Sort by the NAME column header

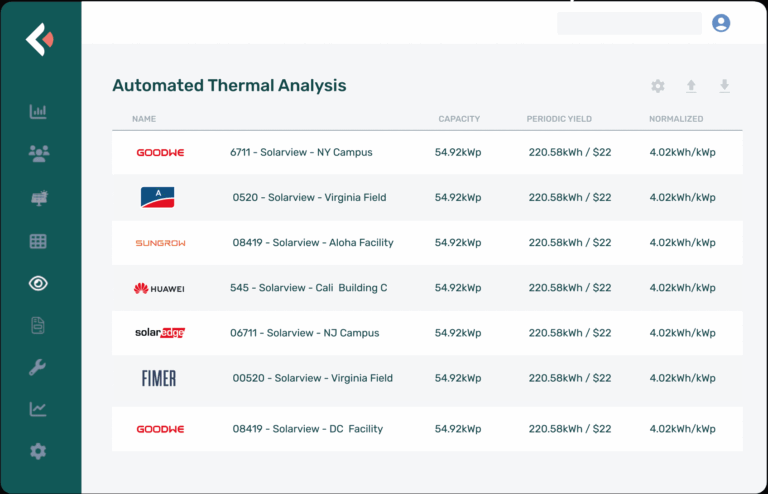coord(144,119)
